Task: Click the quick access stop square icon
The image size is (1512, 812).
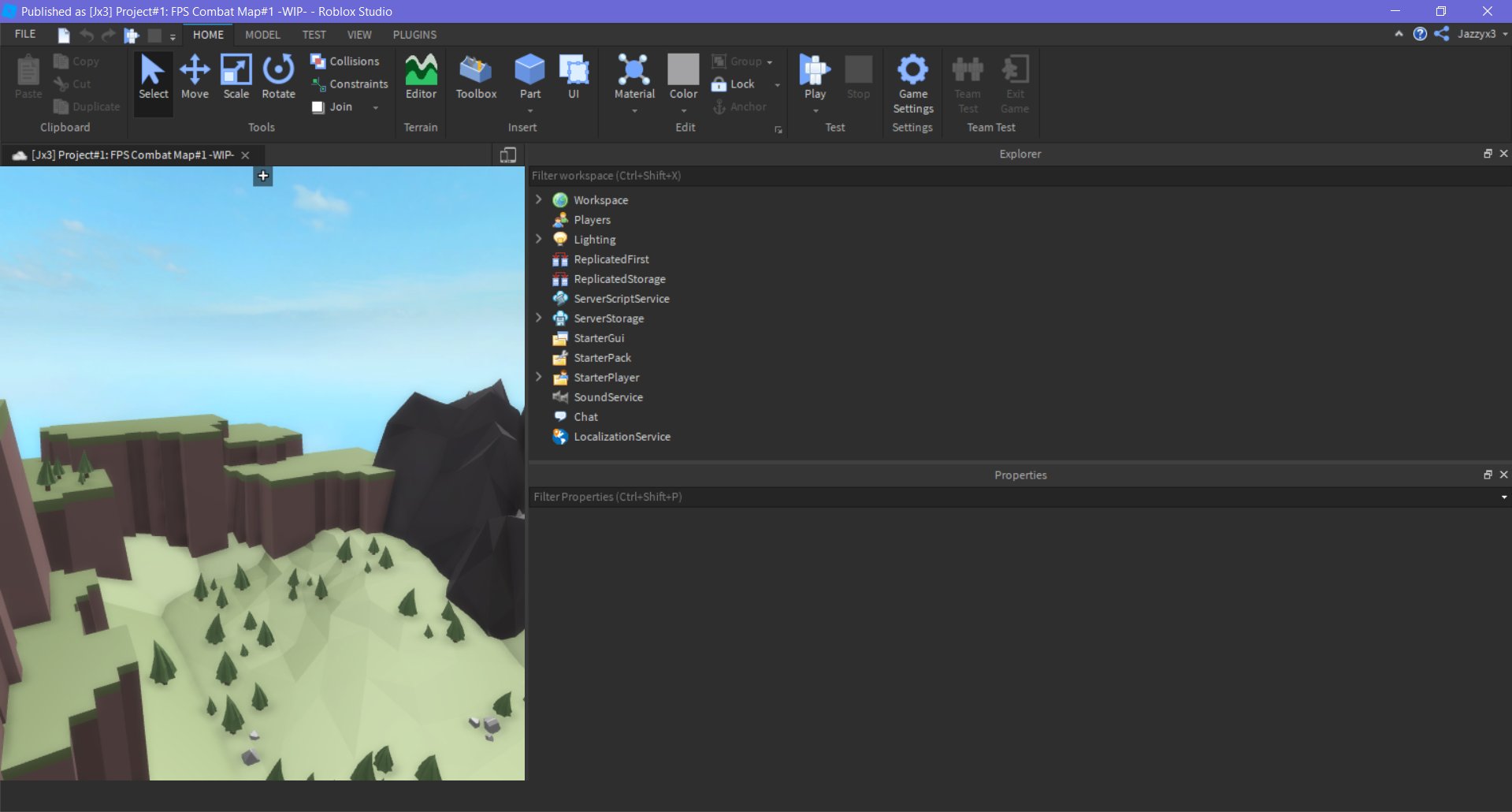Action: coord(154,35)
